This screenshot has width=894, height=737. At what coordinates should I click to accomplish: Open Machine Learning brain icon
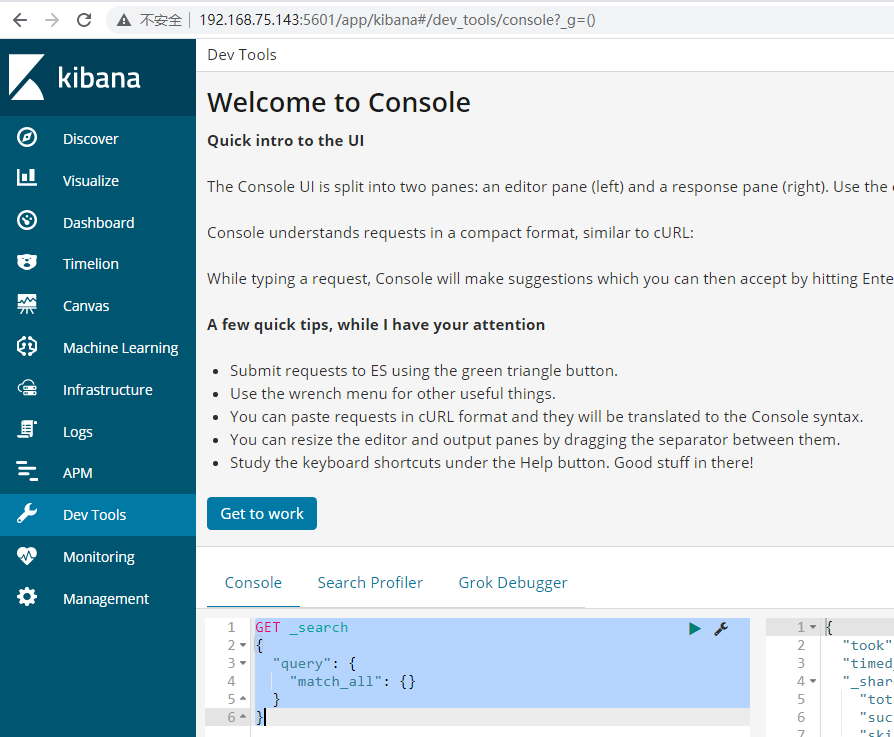point(27,346)
